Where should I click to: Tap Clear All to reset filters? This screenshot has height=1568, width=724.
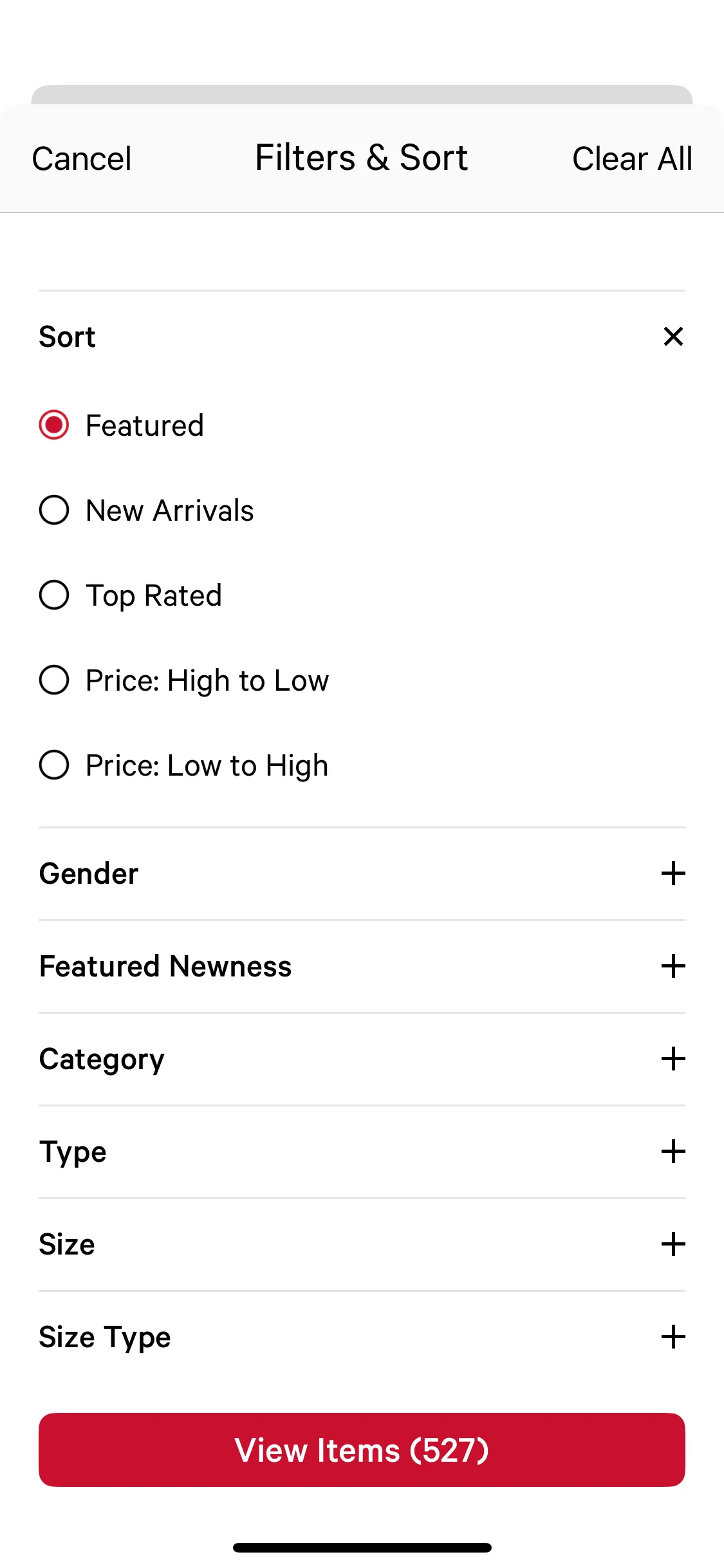tap(632, 159)
